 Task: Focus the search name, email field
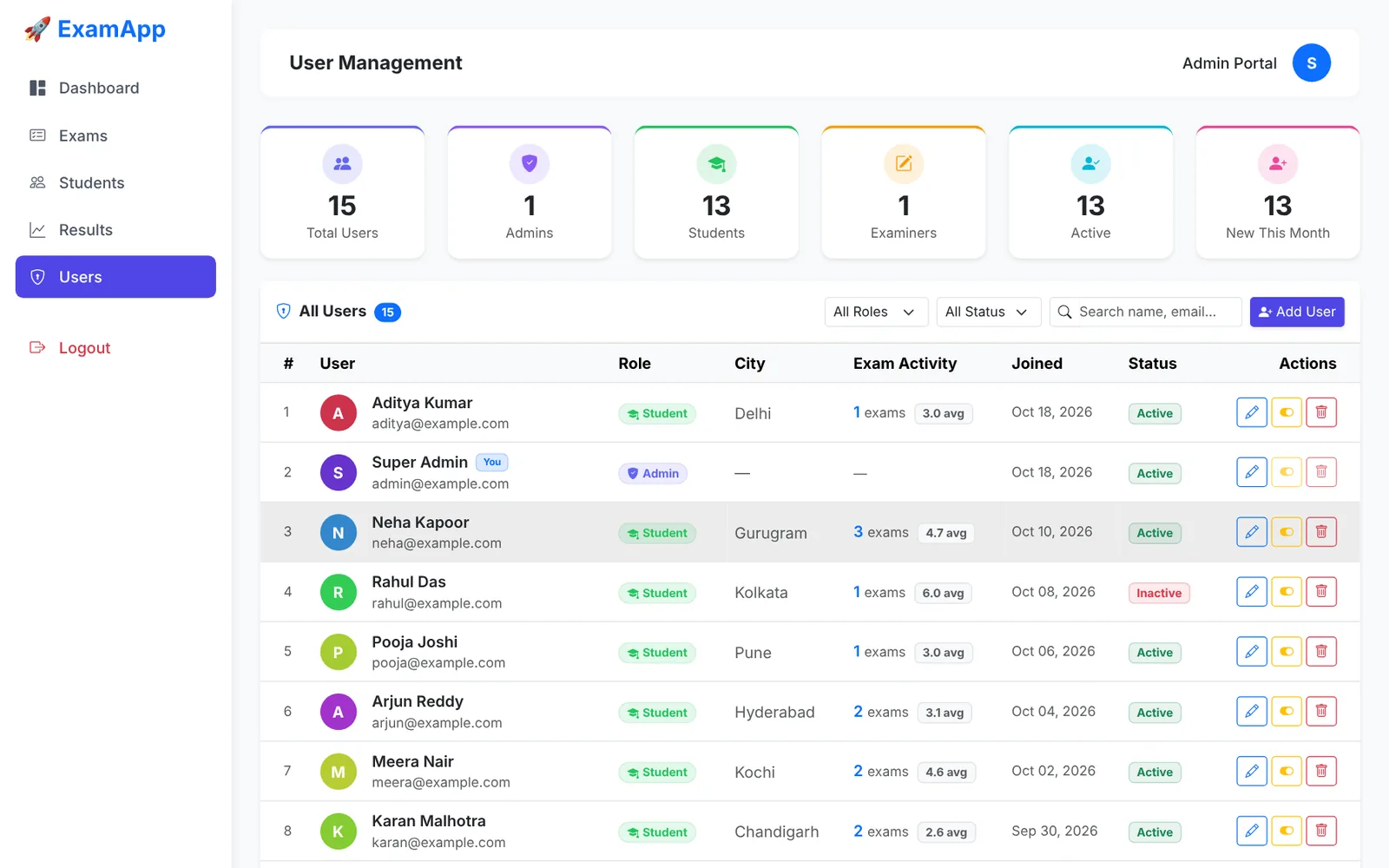tap(1146, 312)
